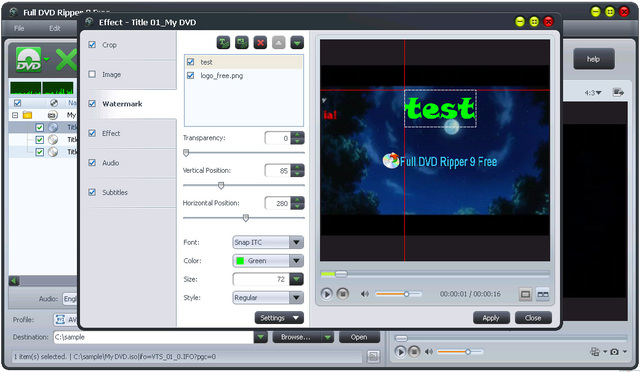Click the Horizontal Position slider handle
This screenshot has width=640, height=372.
point(246,218)
